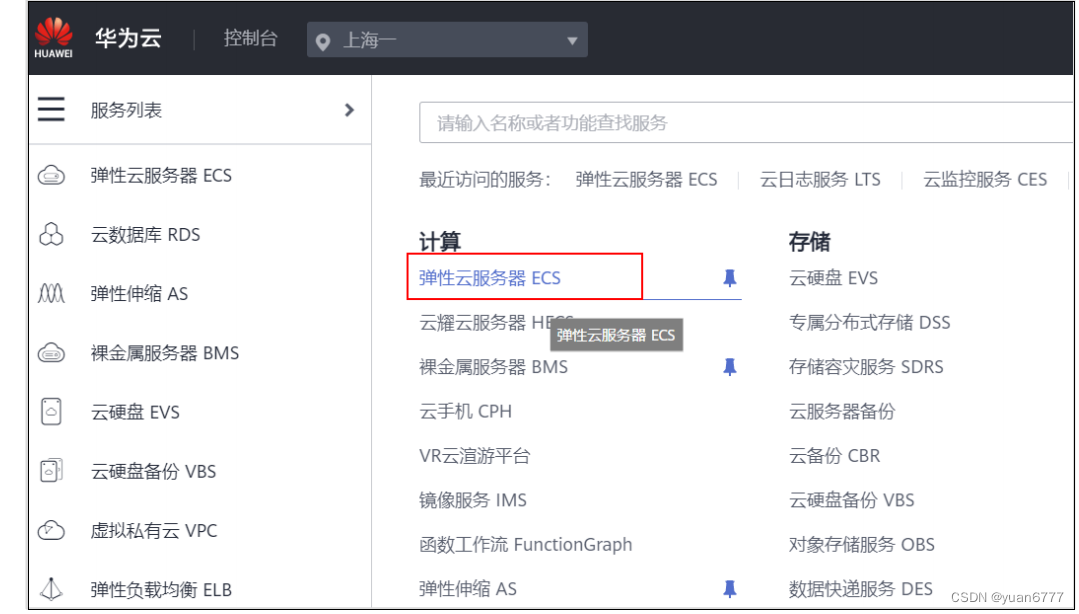Open 弹性云服务器 ECS from sidebar

(x=161, y=176)
